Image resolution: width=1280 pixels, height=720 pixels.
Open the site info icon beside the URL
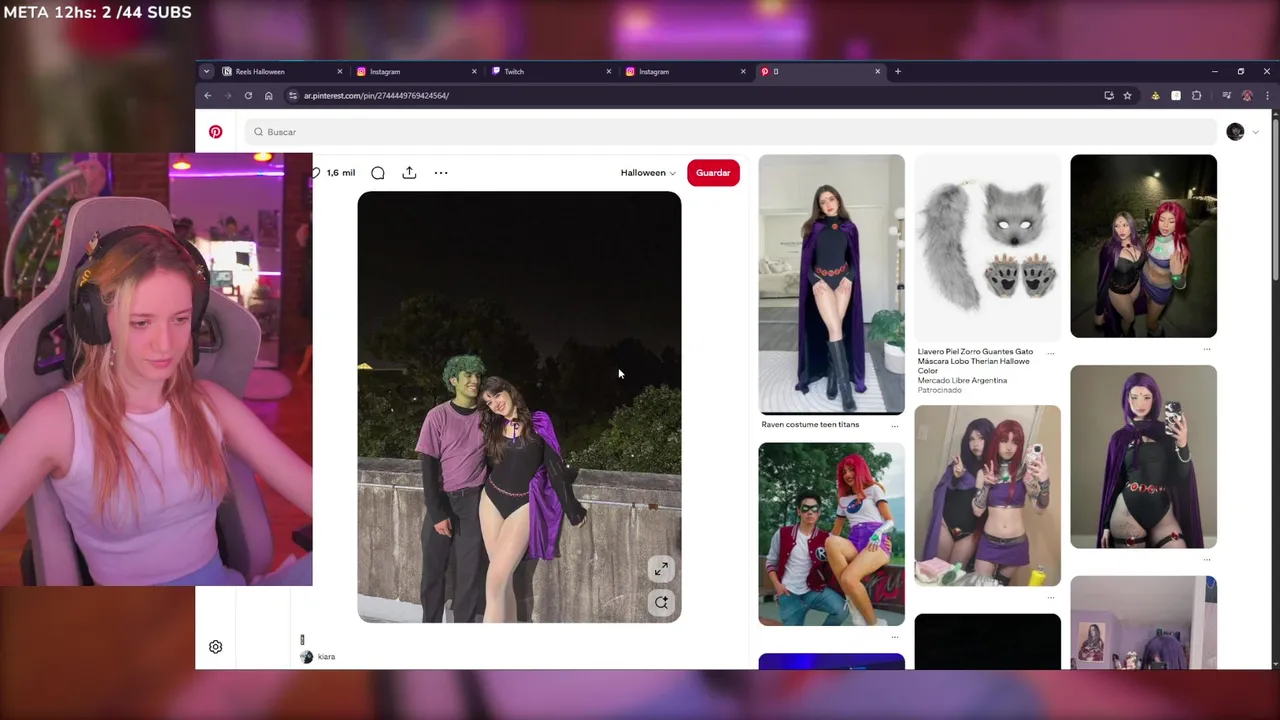(x=293, y=96)
